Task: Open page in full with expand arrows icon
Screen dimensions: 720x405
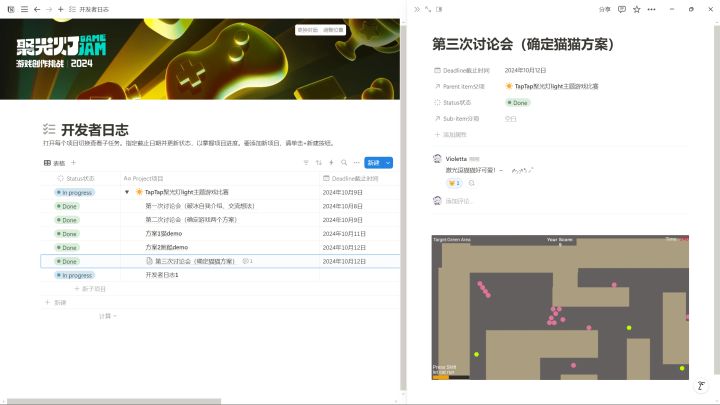Action: pos(428,9)
